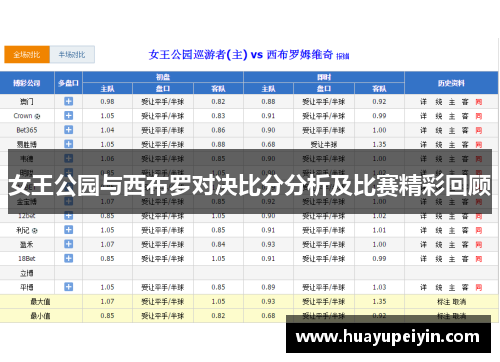Viewport: 500px width, 362px height.
Task: Open the 详 link in 盈禾 row
Action: click(423, 245)
